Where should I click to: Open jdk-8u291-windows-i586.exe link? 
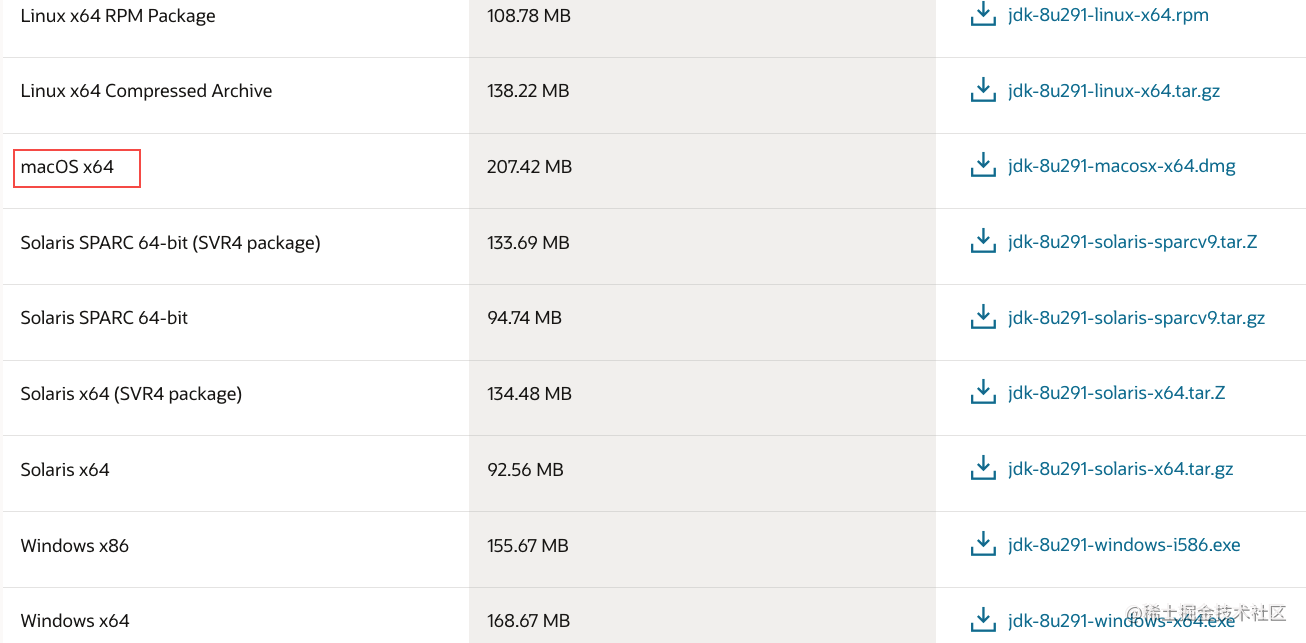(1124, 545)
